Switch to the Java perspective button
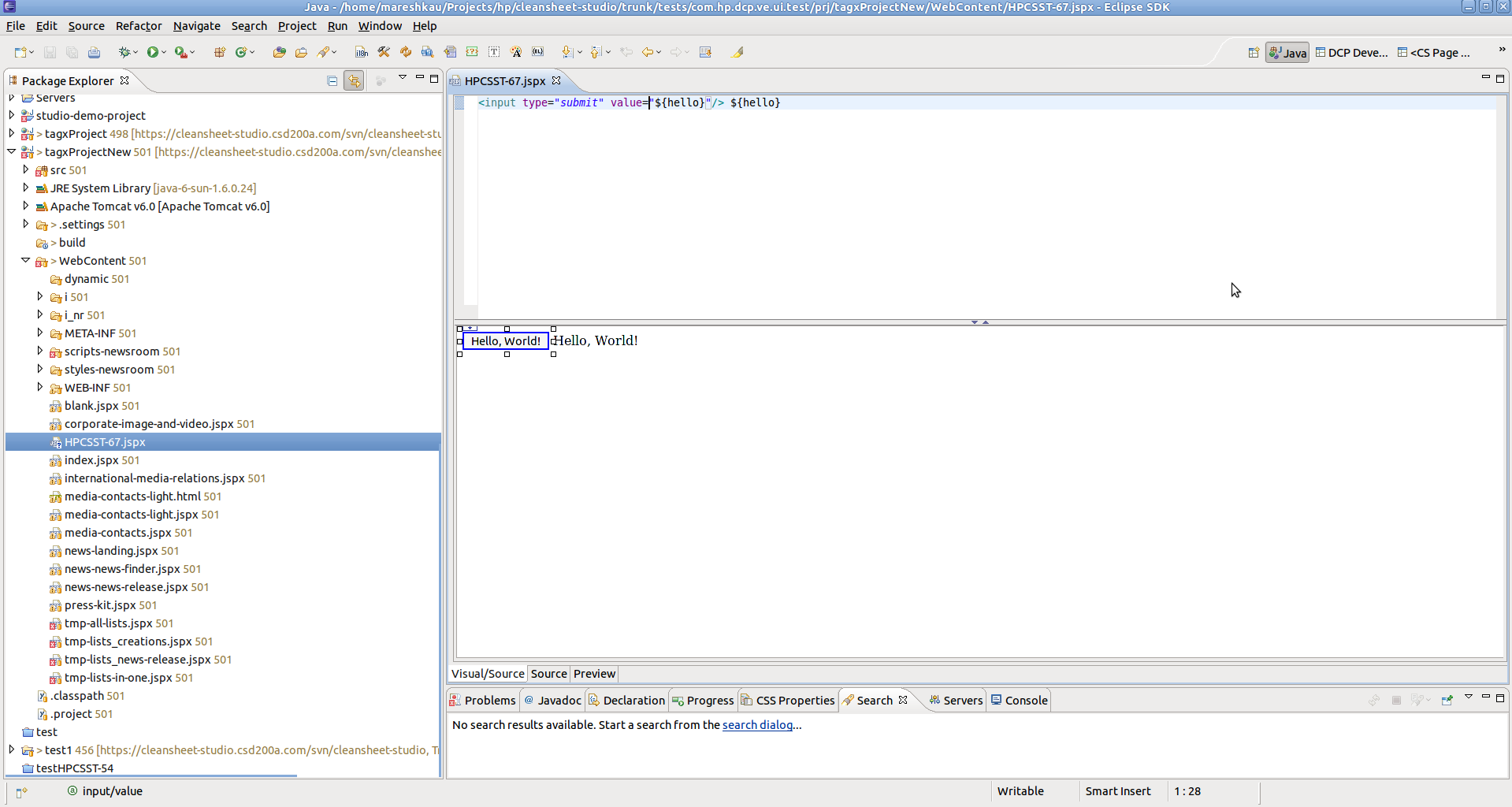Image resolution: width=1512 pixels, height=807 pixels. (x=1287, y=53)
